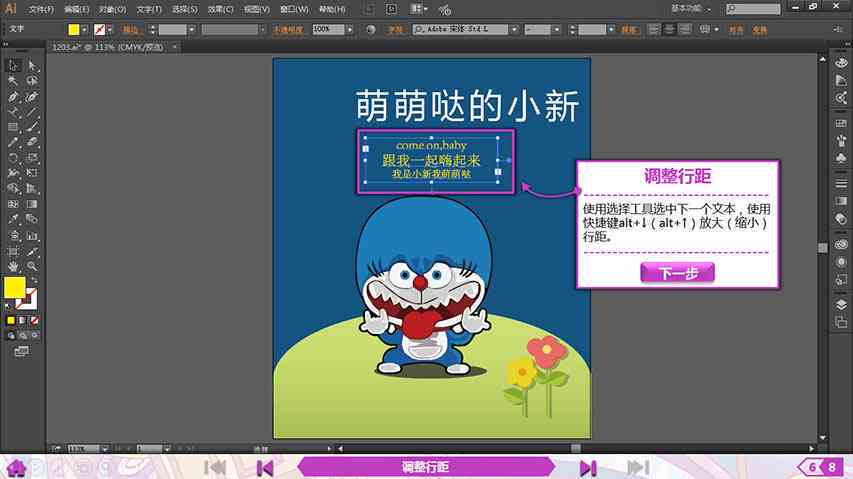Jump to the last tutorial step
The height and width of the screenshot is (479, 853).
638,467
